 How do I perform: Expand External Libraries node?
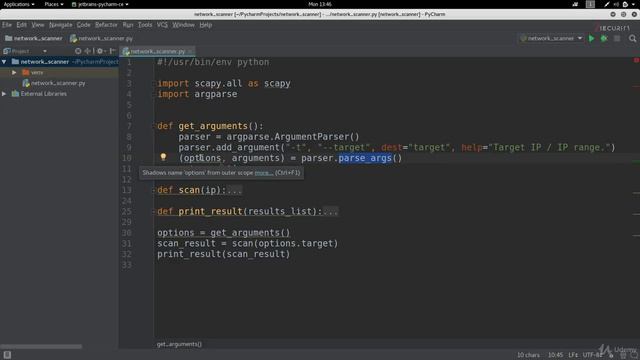point(4,93)
